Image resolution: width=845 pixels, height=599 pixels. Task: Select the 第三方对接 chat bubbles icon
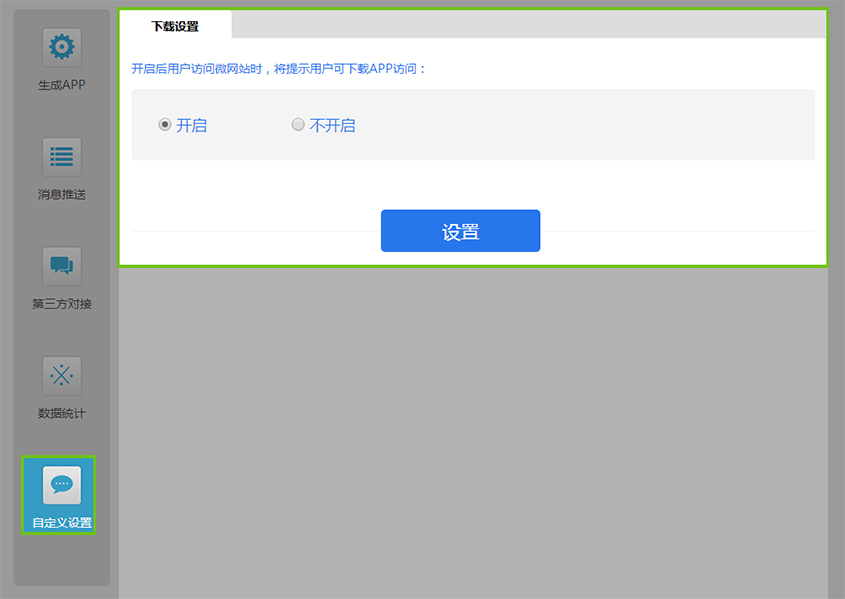(x=62, y=266)
